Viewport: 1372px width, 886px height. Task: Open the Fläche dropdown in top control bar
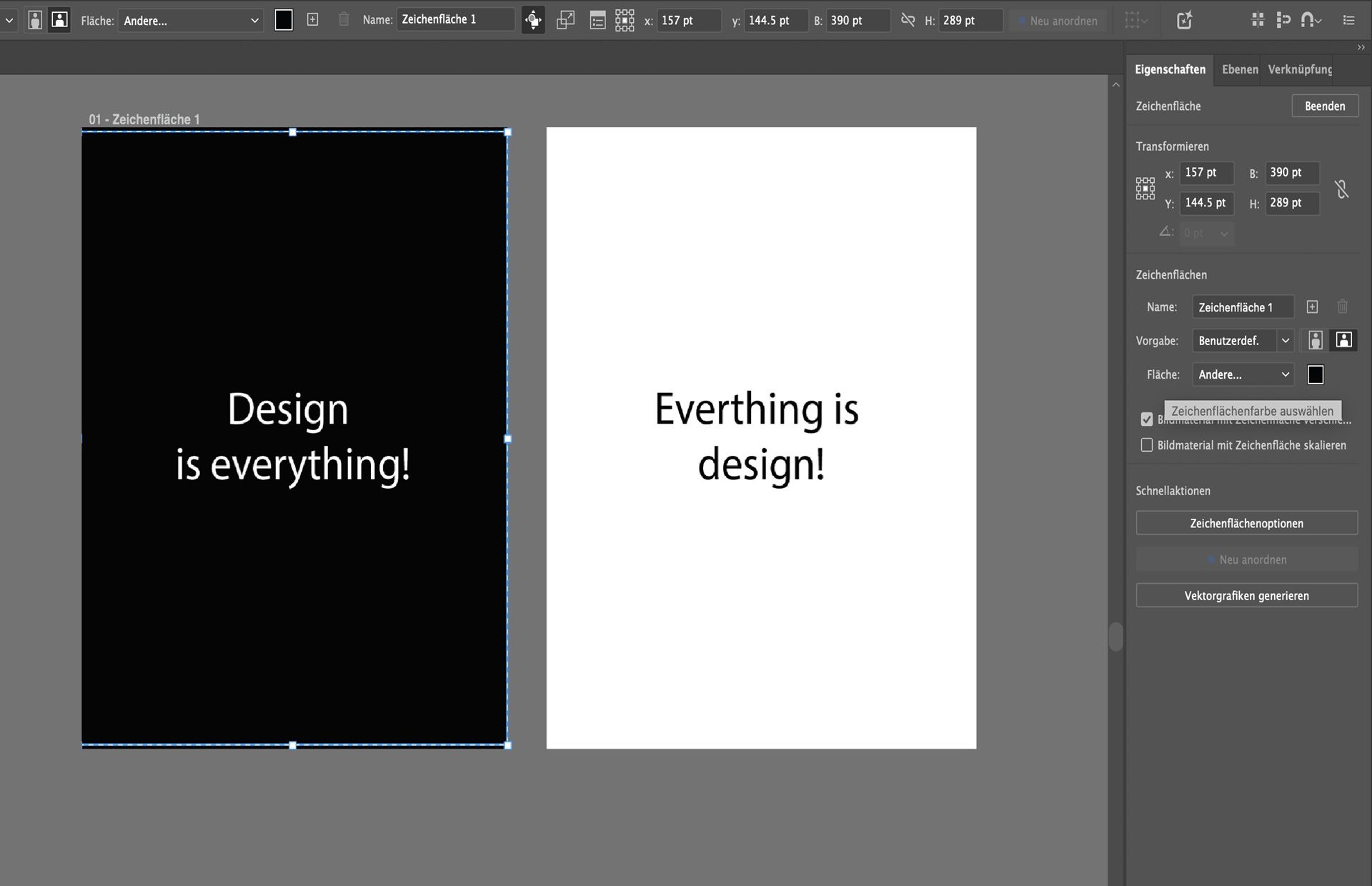pyautogui.click(x=190, y=21)
